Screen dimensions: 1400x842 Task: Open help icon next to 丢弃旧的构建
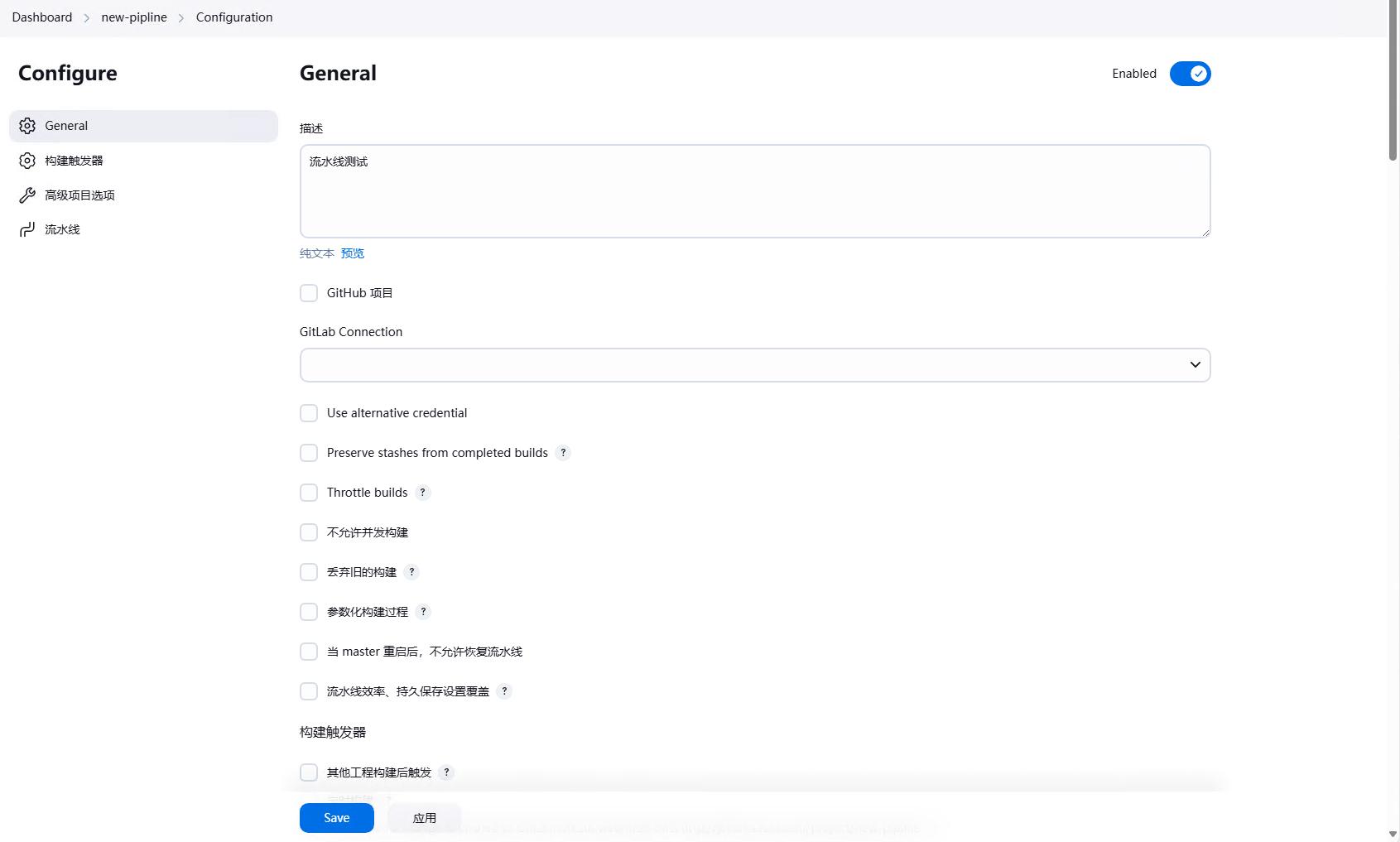tap(411, 572)
